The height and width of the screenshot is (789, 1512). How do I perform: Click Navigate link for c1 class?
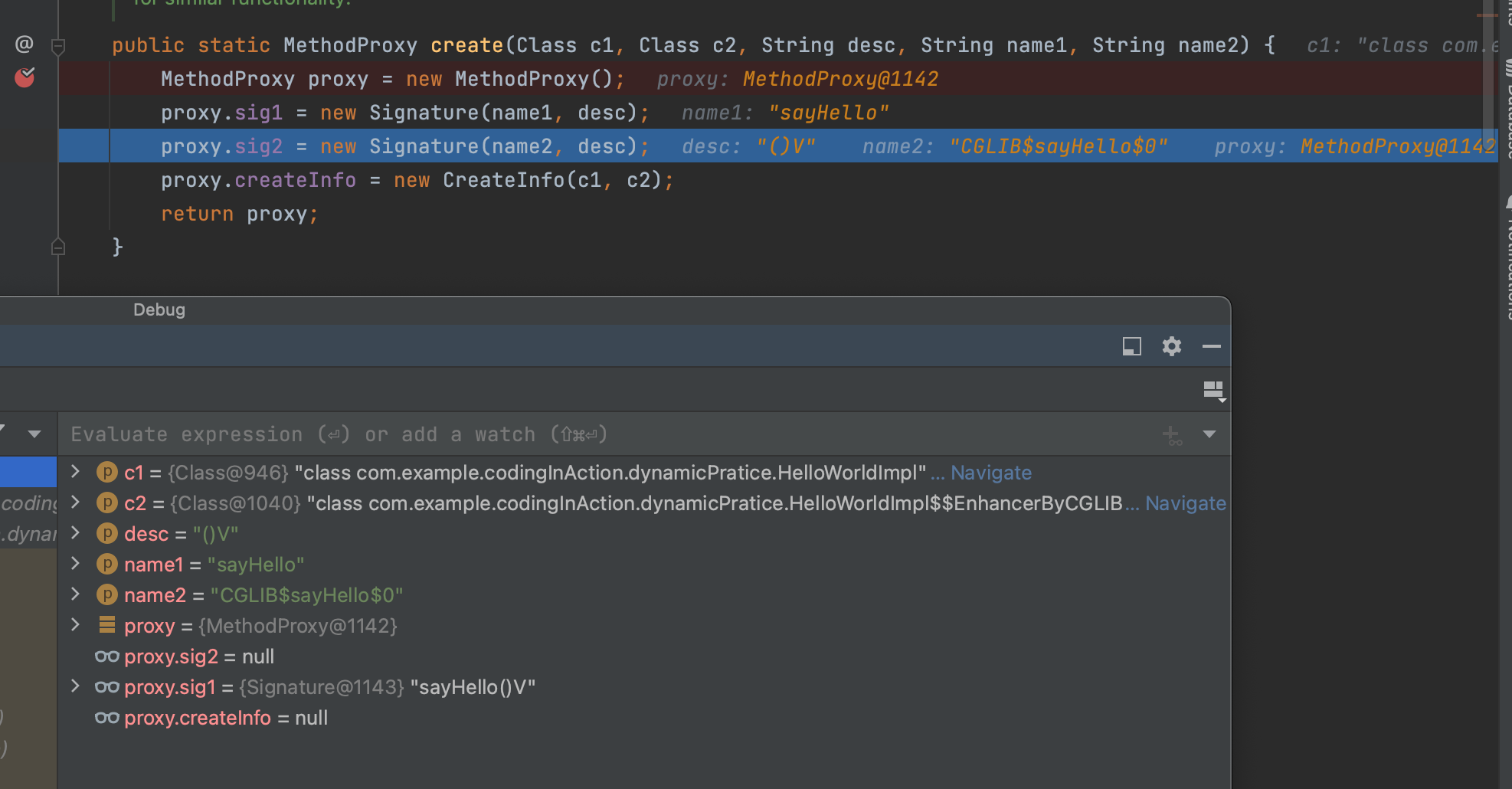tap(990, 473)
